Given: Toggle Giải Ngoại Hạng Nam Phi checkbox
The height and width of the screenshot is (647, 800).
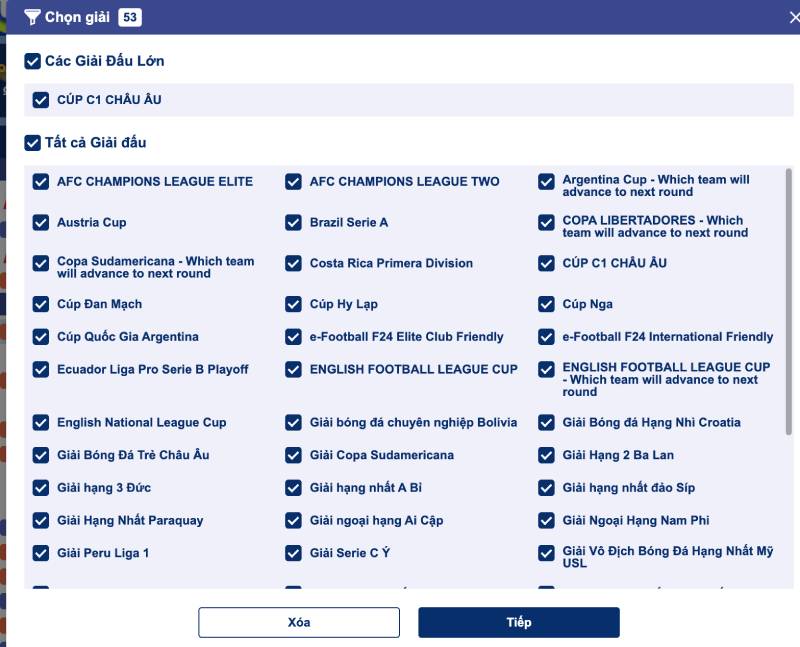Looking at the screenshot, I should tap(546, 521).
